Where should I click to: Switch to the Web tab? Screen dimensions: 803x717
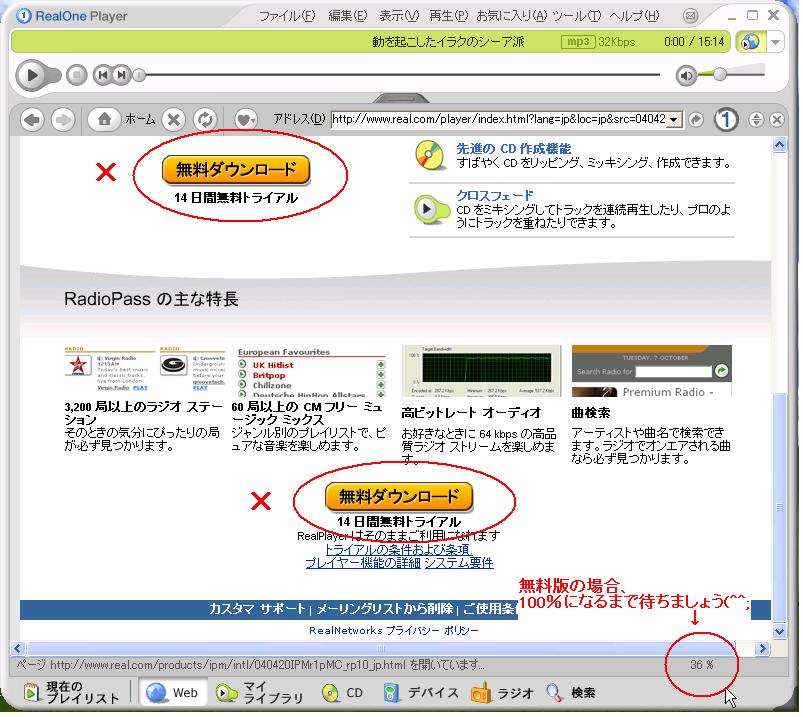tap(173, 692)
